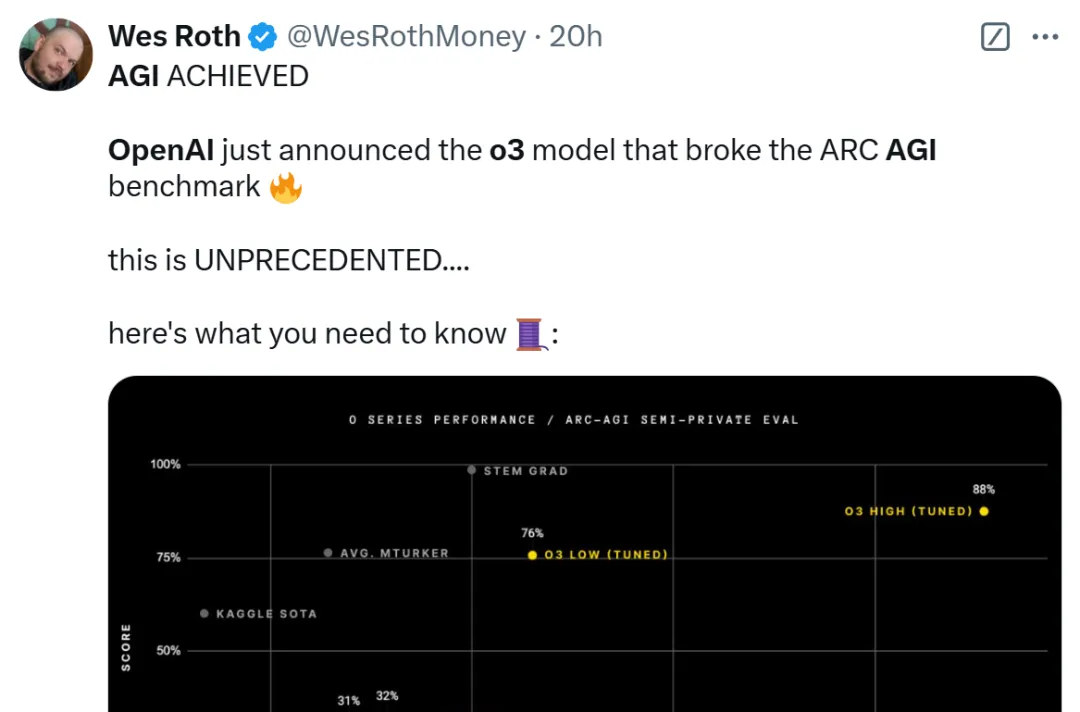Open the @WesRothMoney handle link
This screenshot has width=1080, height=712.
click(406, 36)
